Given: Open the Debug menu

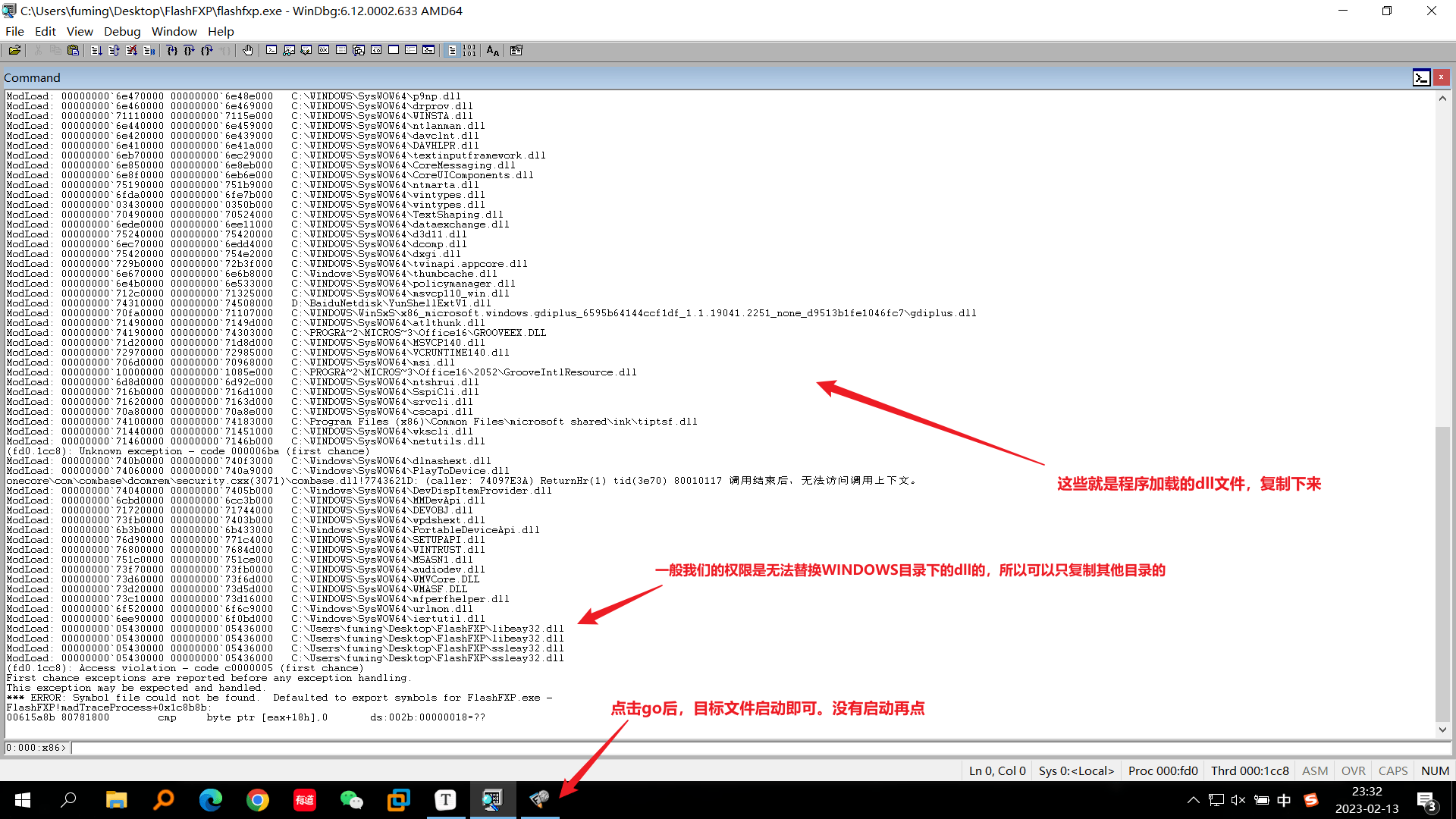Looking at the screenshot, I should 122,31.
